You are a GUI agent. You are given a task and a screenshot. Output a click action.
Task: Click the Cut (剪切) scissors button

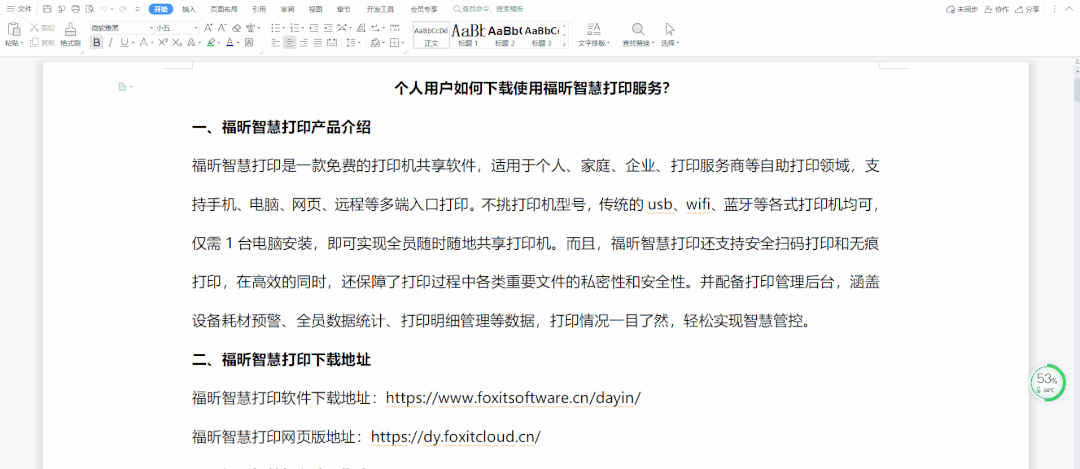[x=42, y=28]
